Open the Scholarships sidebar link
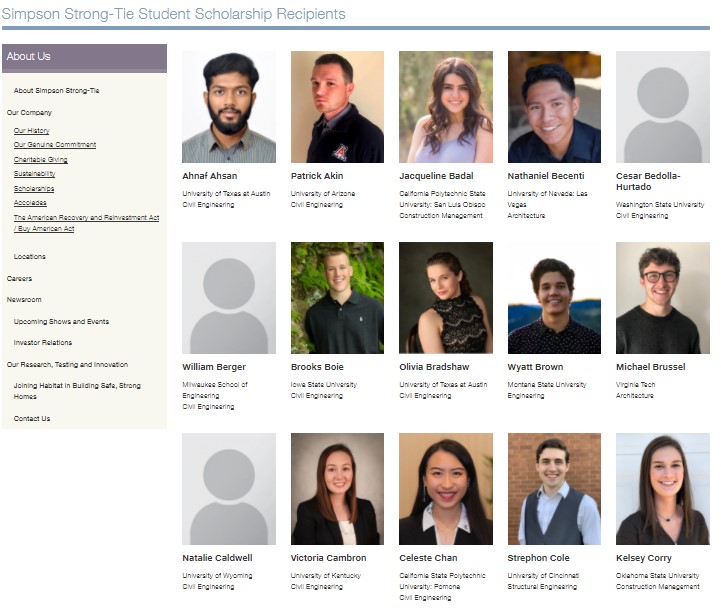 click(34, 189)
